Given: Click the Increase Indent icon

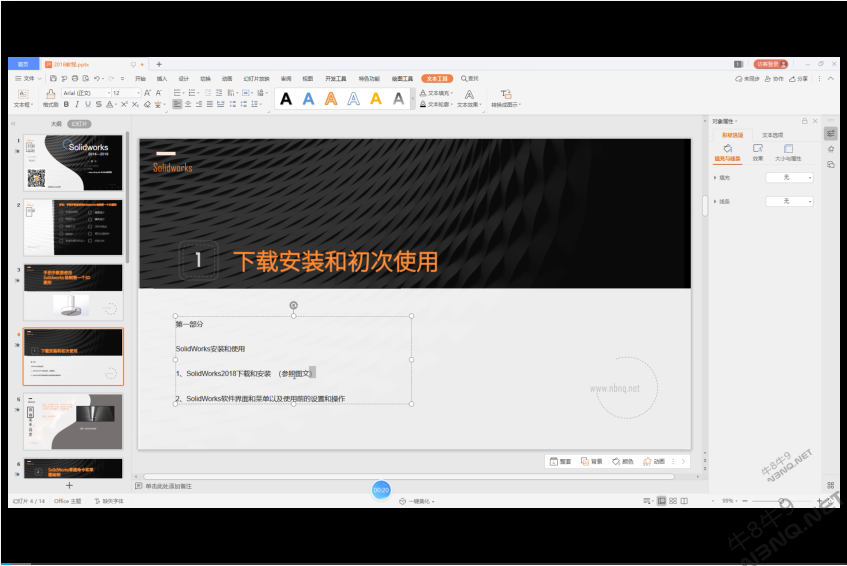Looking at the screenshot, I should tap(219, 93).
